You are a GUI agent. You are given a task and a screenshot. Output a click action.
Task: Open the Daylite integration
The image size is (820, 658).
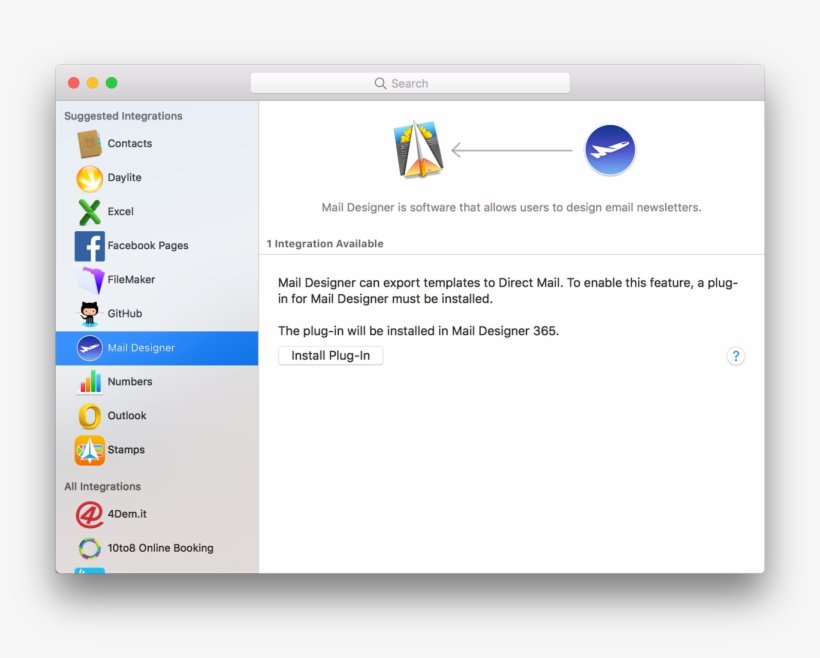pos(88,177)
